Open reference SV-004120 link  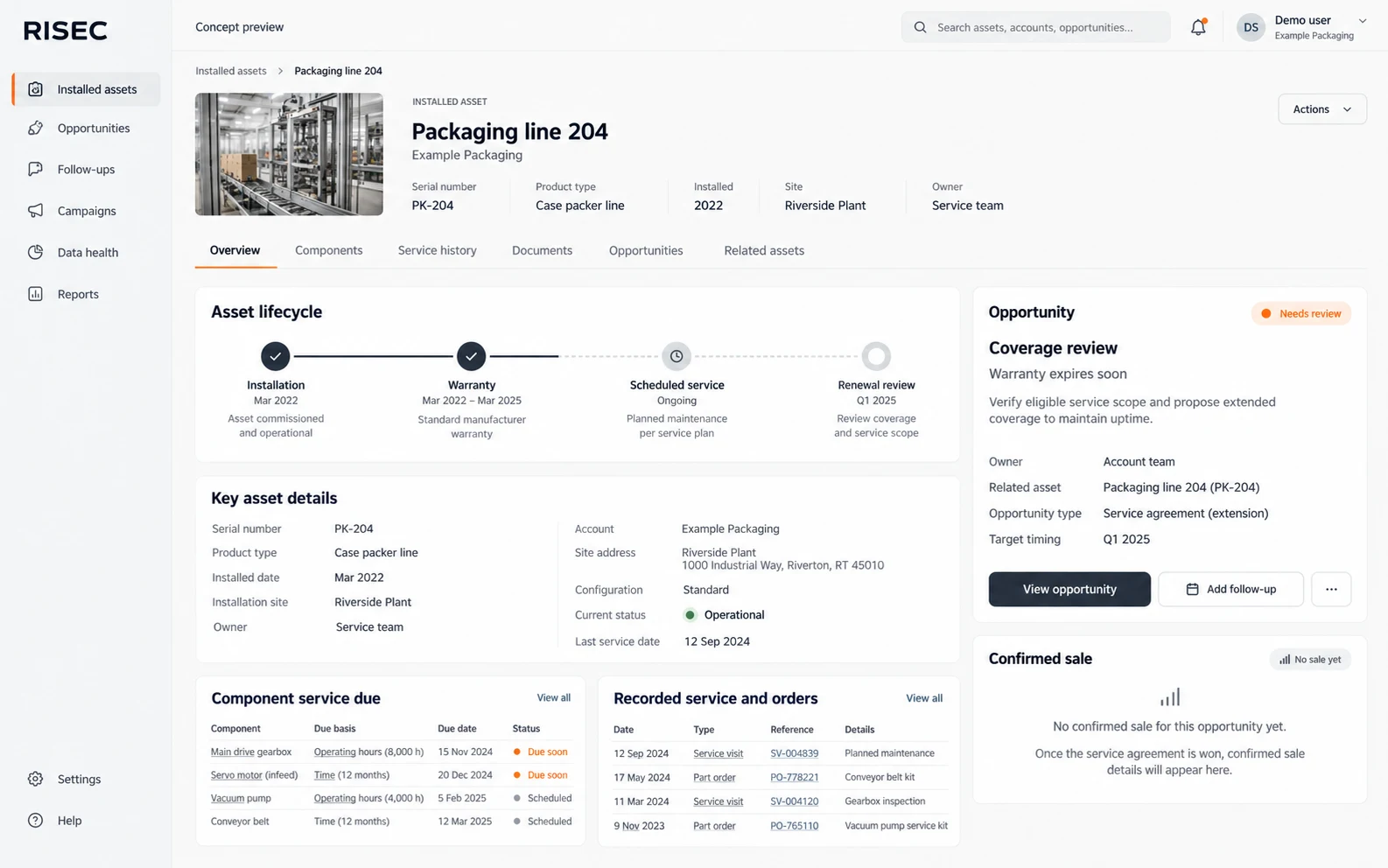(x=794, y=801)
